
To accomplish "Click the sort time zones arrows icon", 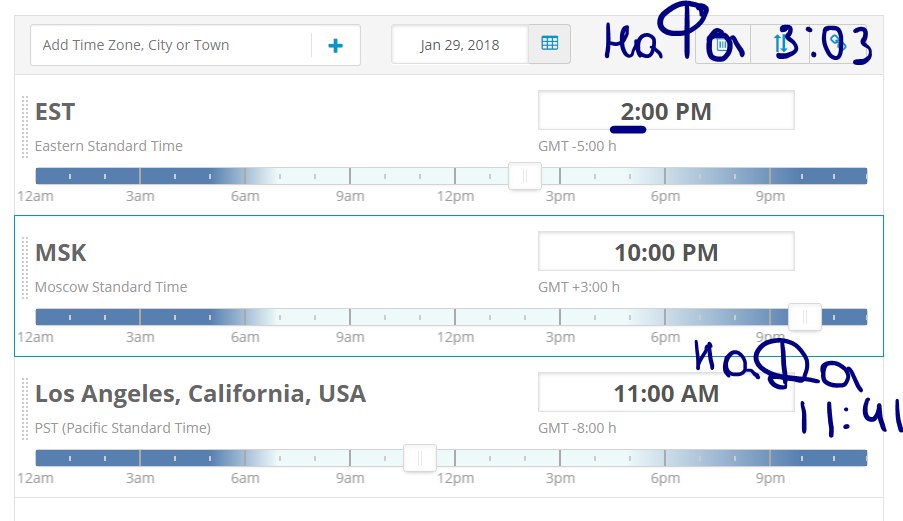I will pos(781,44).
